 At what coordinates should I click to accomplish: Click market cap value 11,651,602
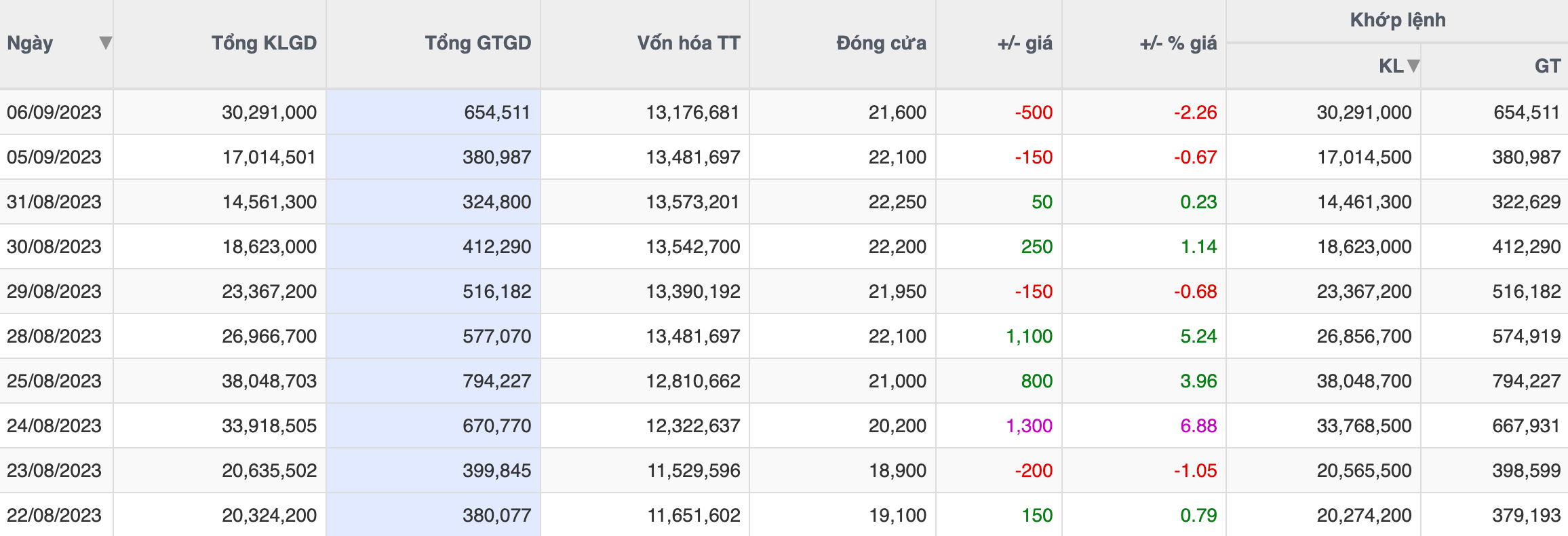pyautogui.click(x=694, y=515)
